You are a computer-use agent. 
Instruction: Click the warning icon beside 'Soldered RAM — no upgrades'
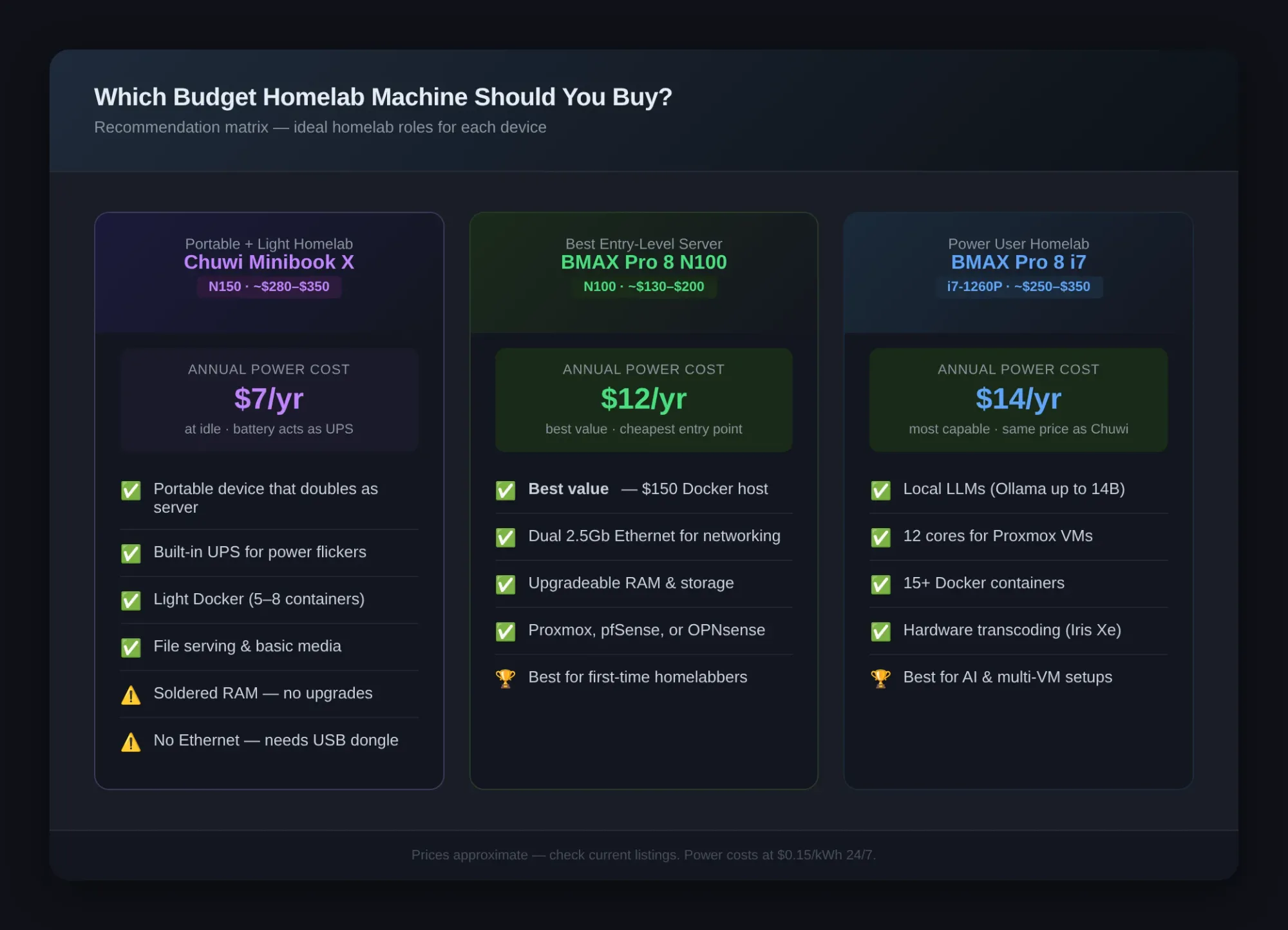[x=131, y=695]
